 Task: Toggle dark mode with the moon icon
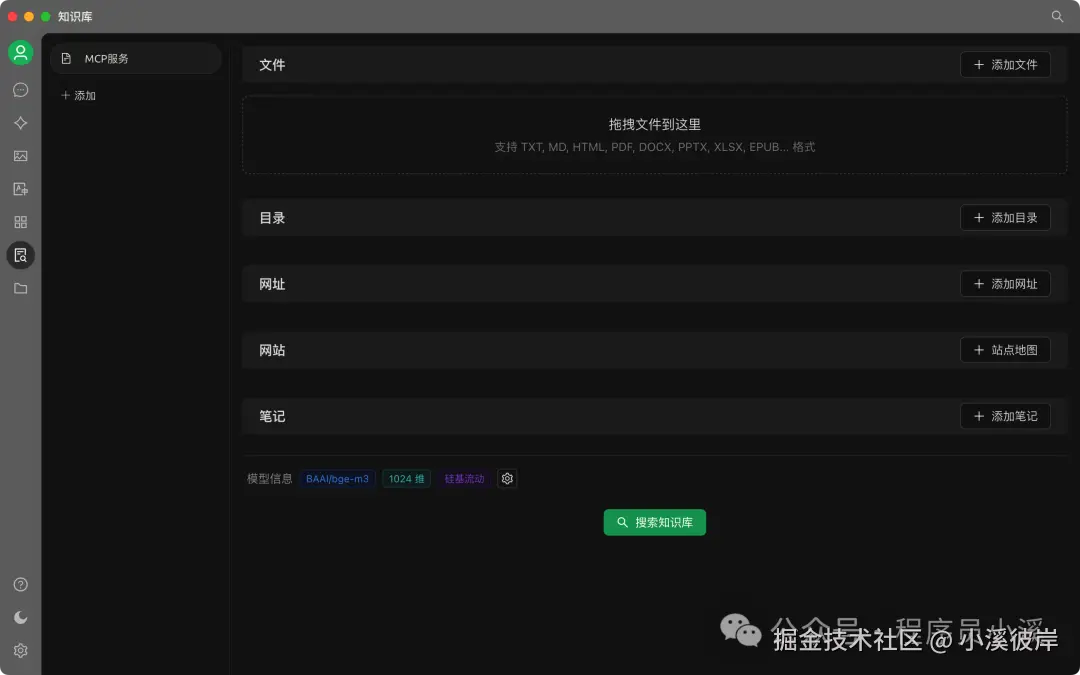coord(21,617)
